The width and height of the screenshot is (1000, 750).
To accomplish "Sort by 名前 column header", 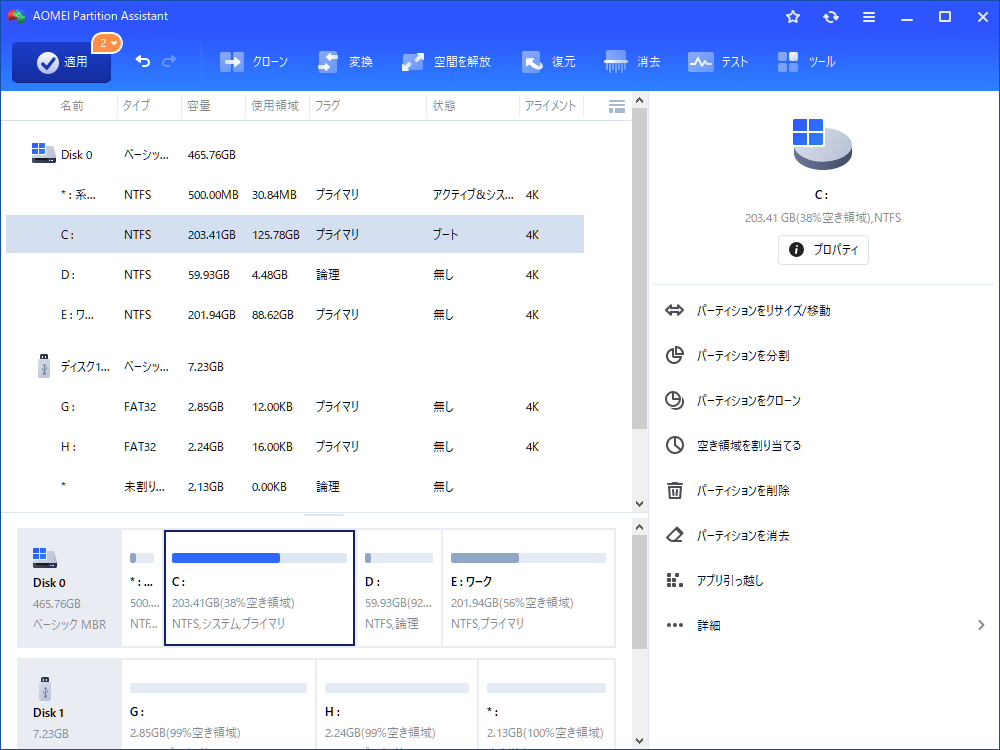I will point(71,106).
